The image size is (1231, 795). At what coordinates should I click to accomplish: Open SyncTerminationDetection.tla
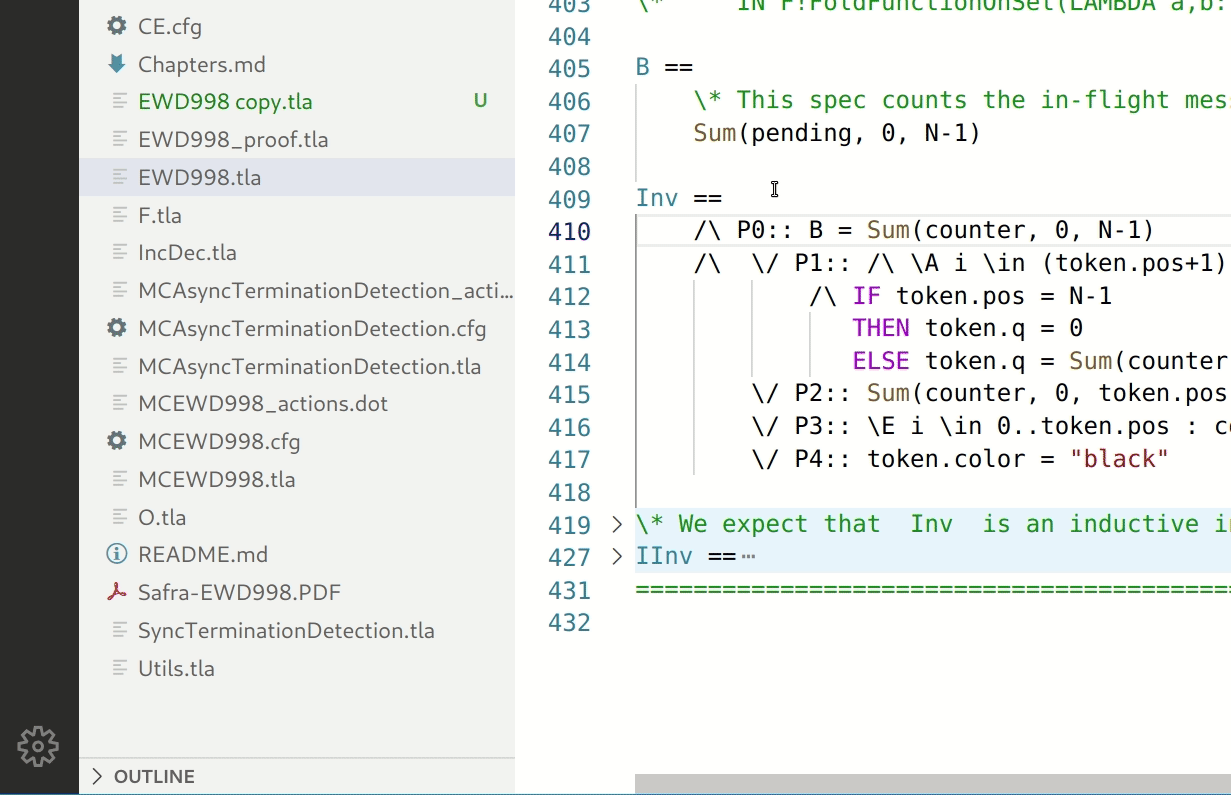[285, 630]
